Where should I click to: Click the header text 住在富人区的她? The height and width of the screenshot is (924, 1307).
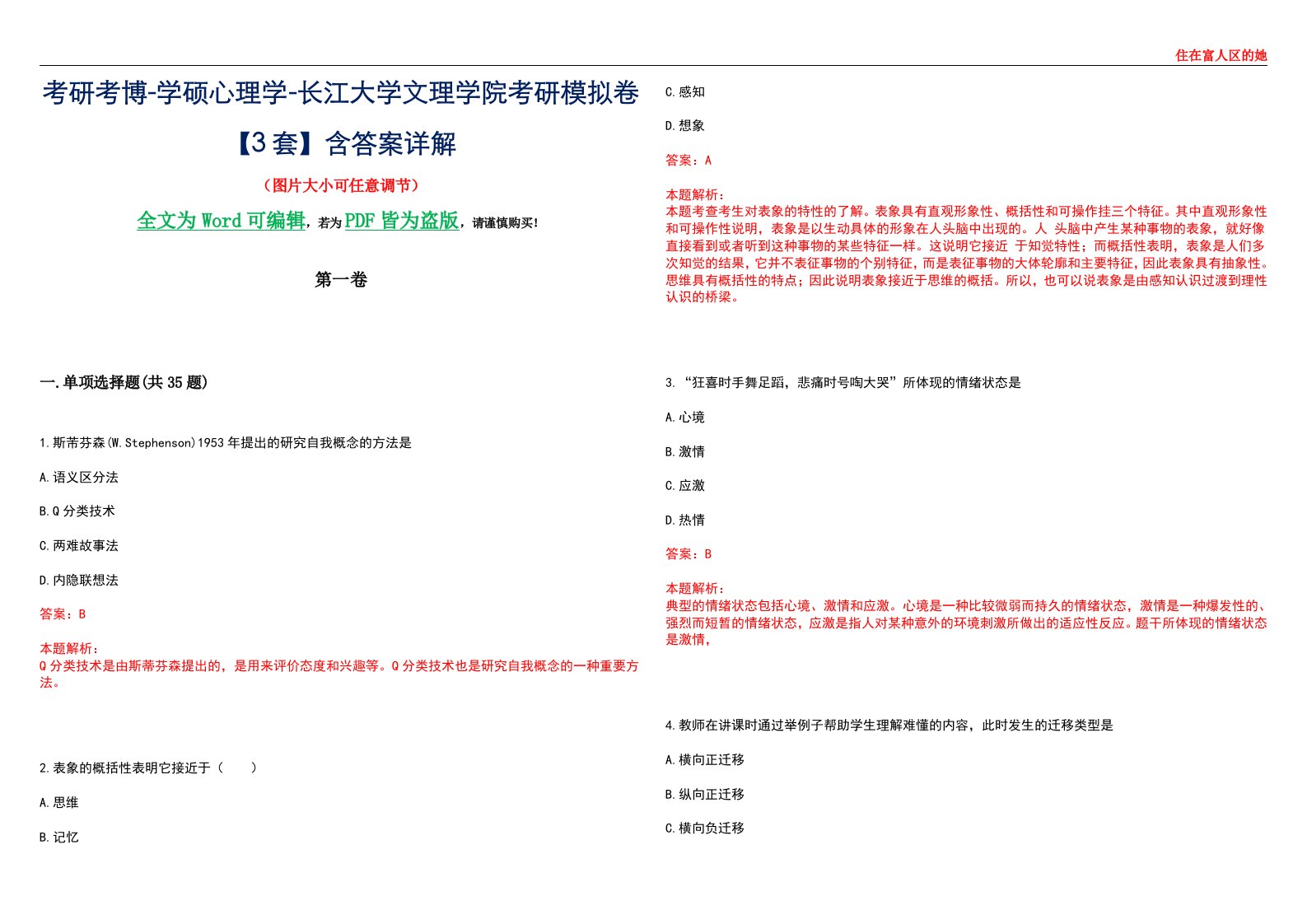pos(1221,55)
